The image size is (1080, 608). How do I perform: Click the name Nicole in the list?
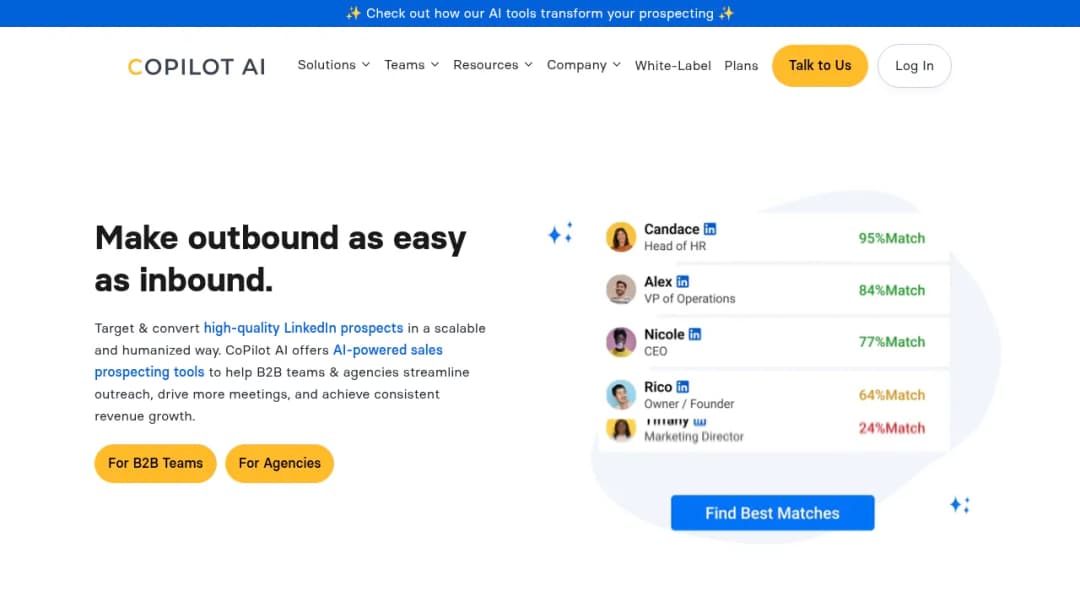pos(664,335)
